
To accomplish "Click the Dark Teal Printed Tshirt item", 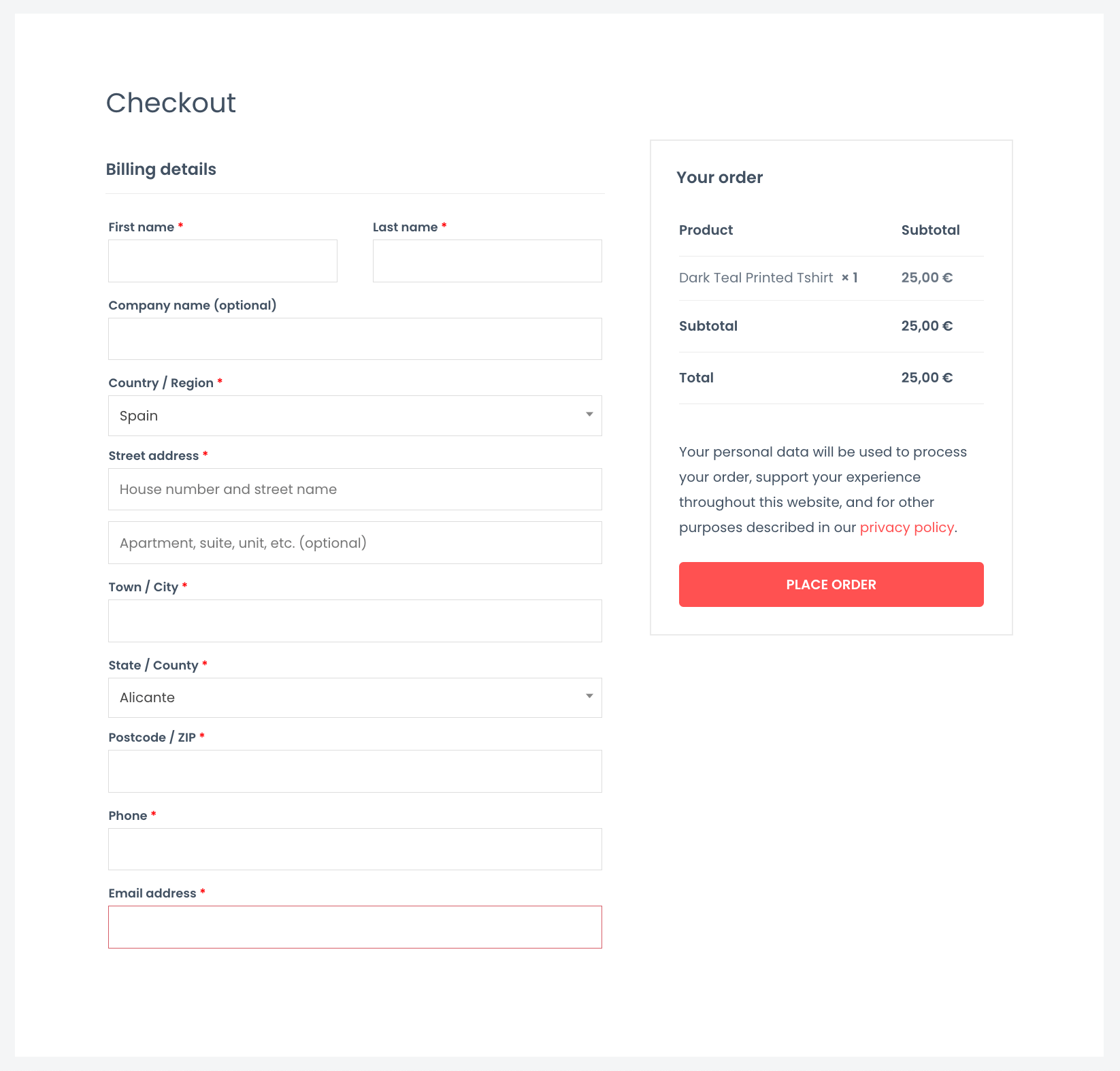I will (756, 278).
